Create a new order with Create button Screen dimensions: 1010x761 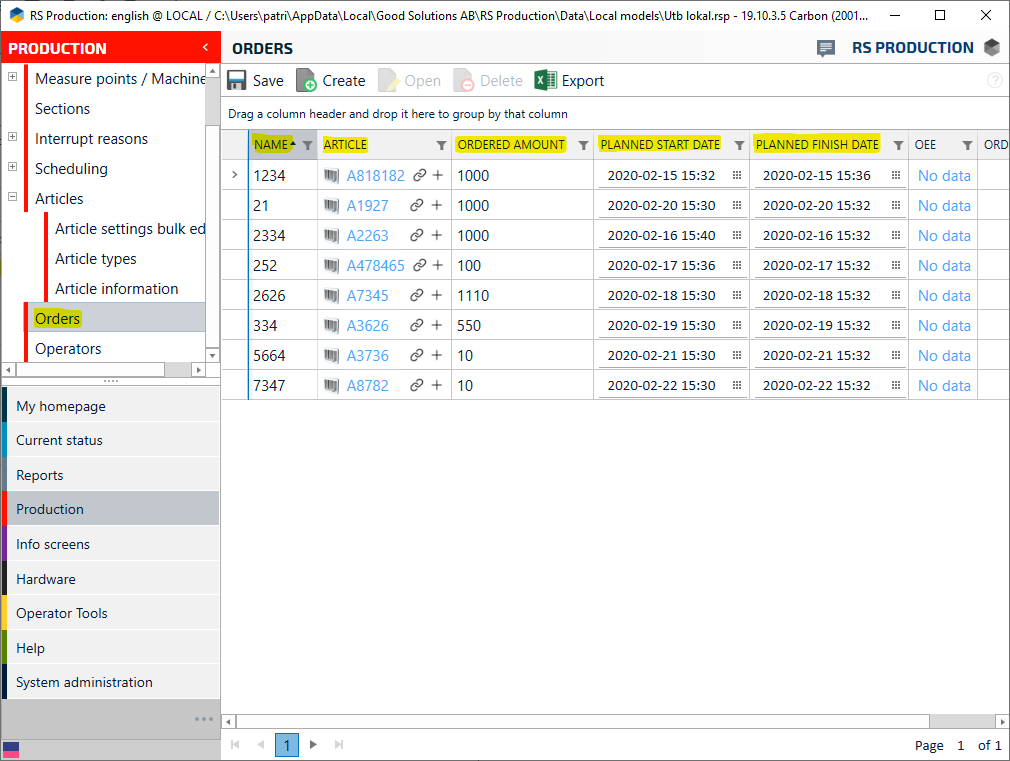click(331, 81)
